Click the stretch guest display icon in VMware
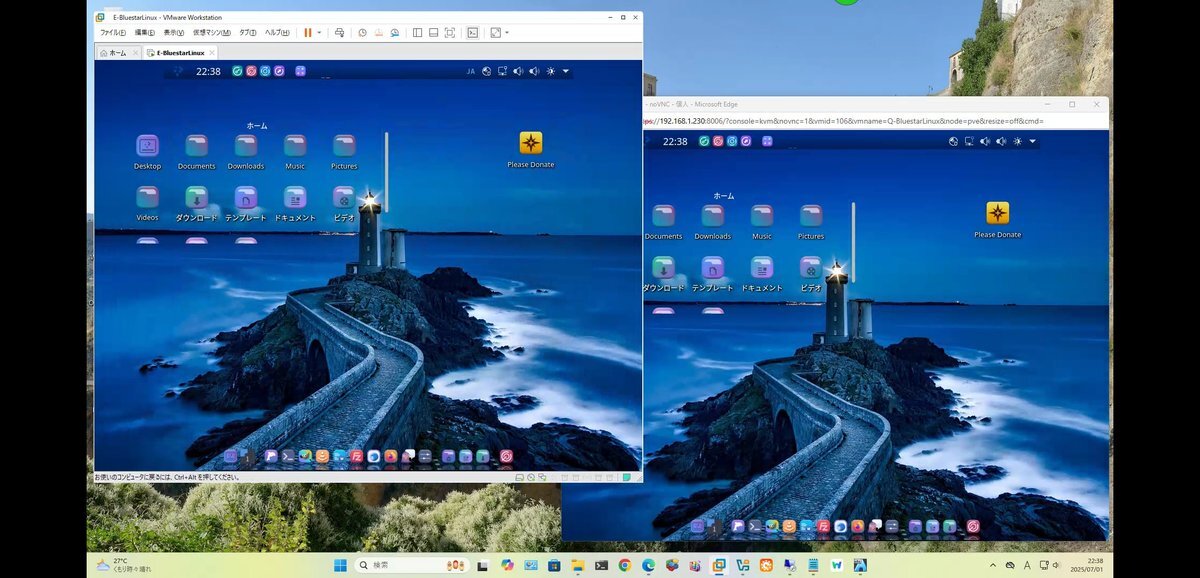 pyautogui.click(x=495, y=33)
